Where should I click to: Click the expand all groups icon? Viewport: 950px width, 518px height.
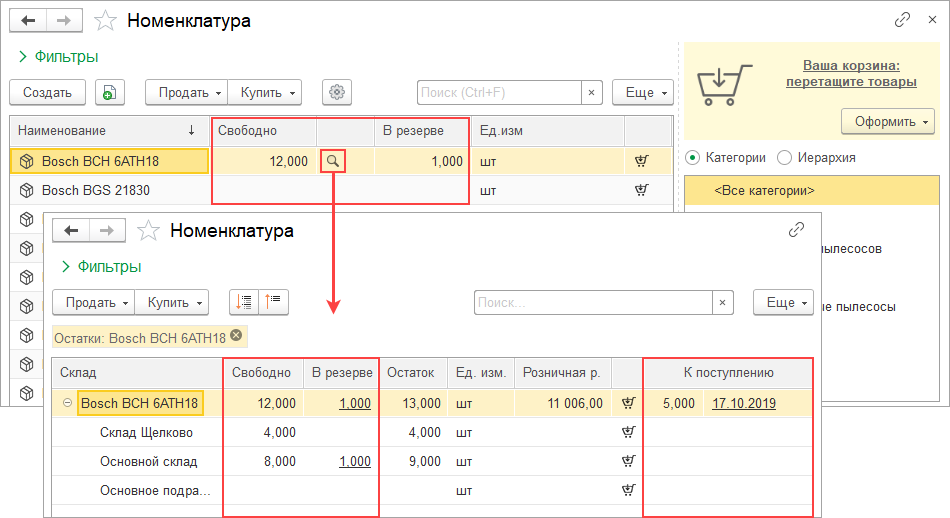(244, 302)
